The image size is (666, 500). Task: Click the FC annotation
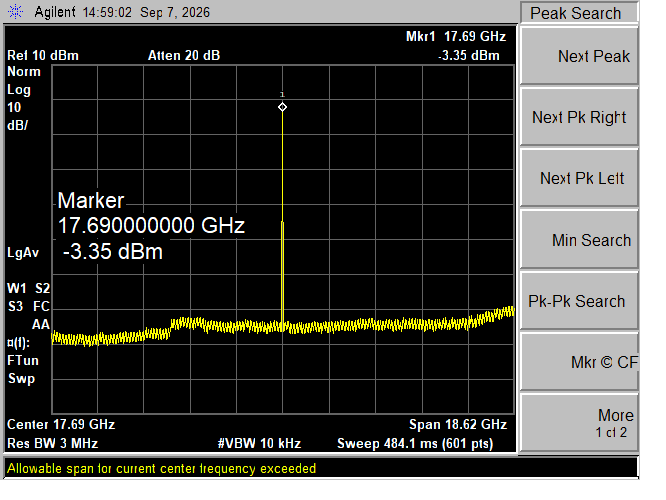[41, 306]
